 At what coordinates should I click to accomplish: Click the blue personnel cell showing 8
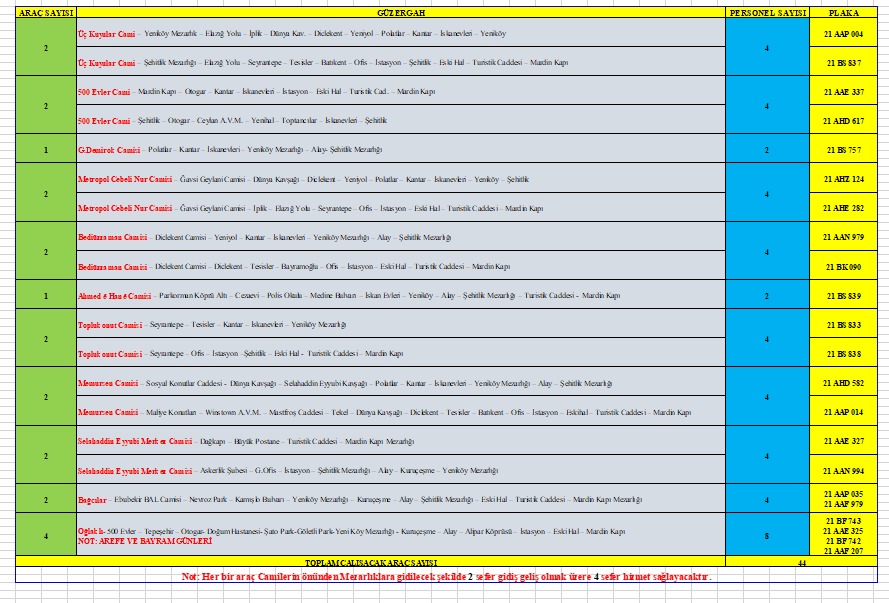[766, 535]
